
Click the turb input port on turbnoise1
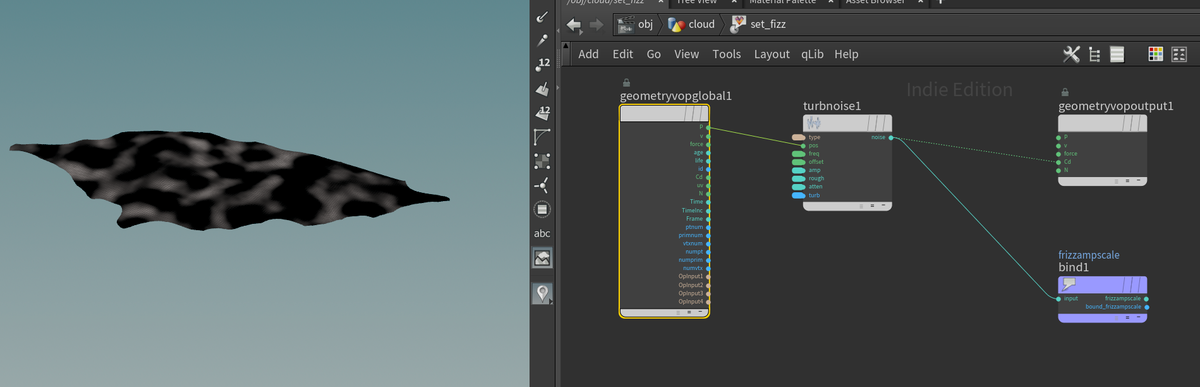[799, 195]
